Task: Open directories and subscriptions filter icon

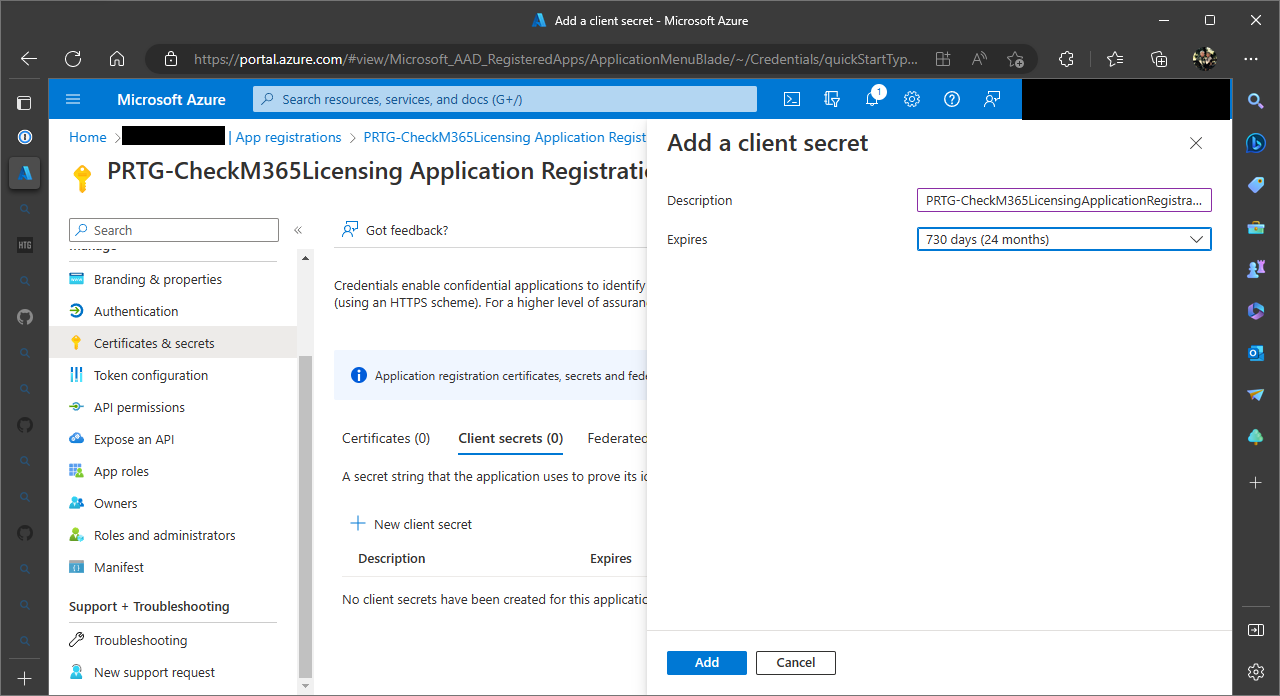Action: click(831, 99)
